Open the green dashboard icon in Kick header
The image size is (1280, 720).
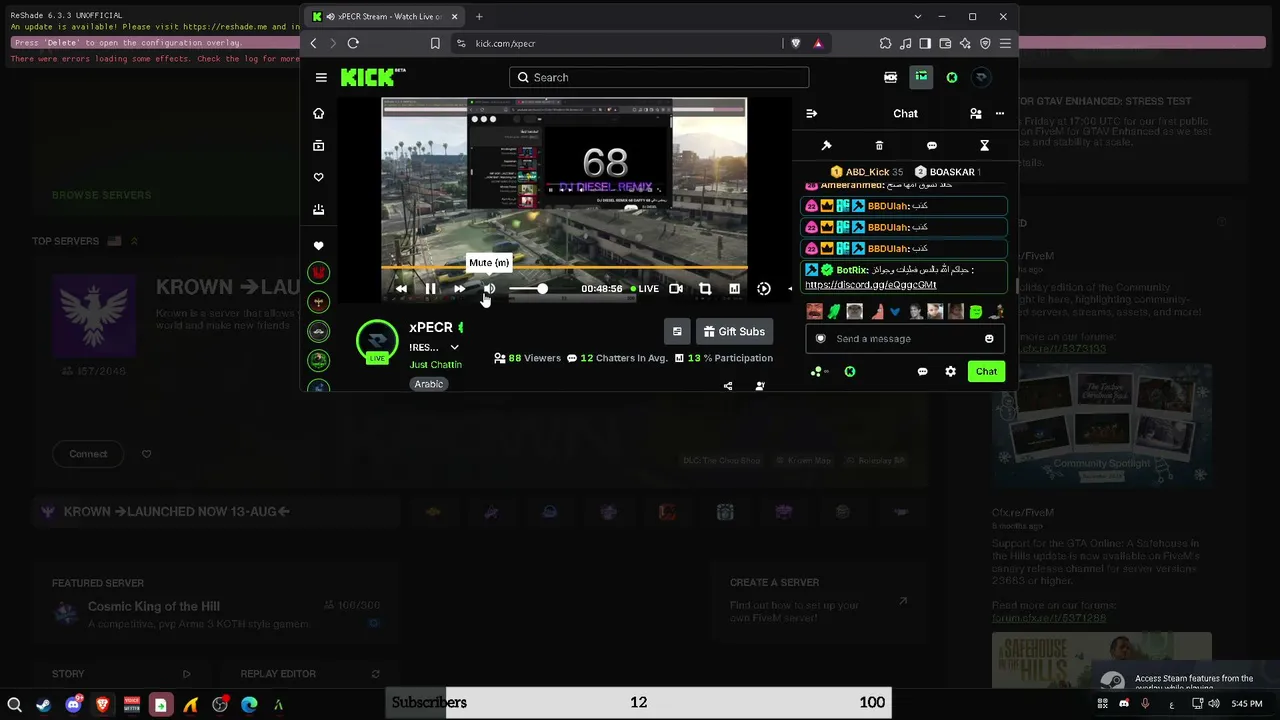(x=921, y=77)
